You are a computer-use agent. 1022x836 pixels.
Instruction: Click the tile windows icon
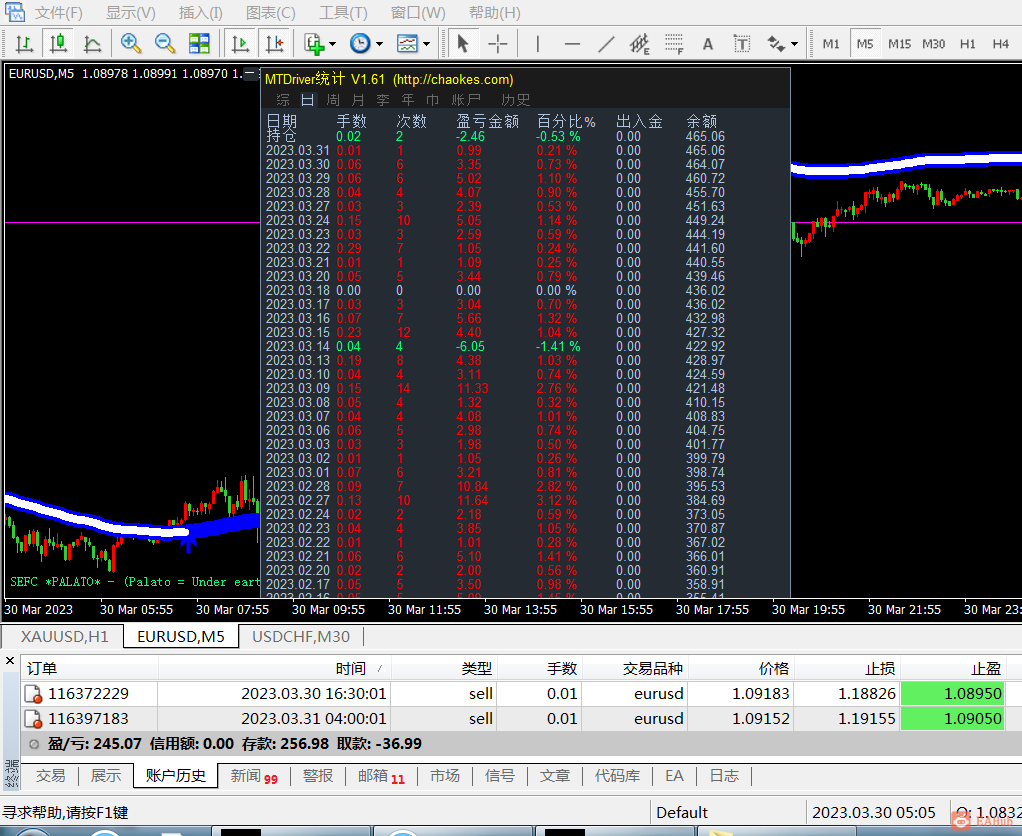pyautogui.click(x=199, y=43)
